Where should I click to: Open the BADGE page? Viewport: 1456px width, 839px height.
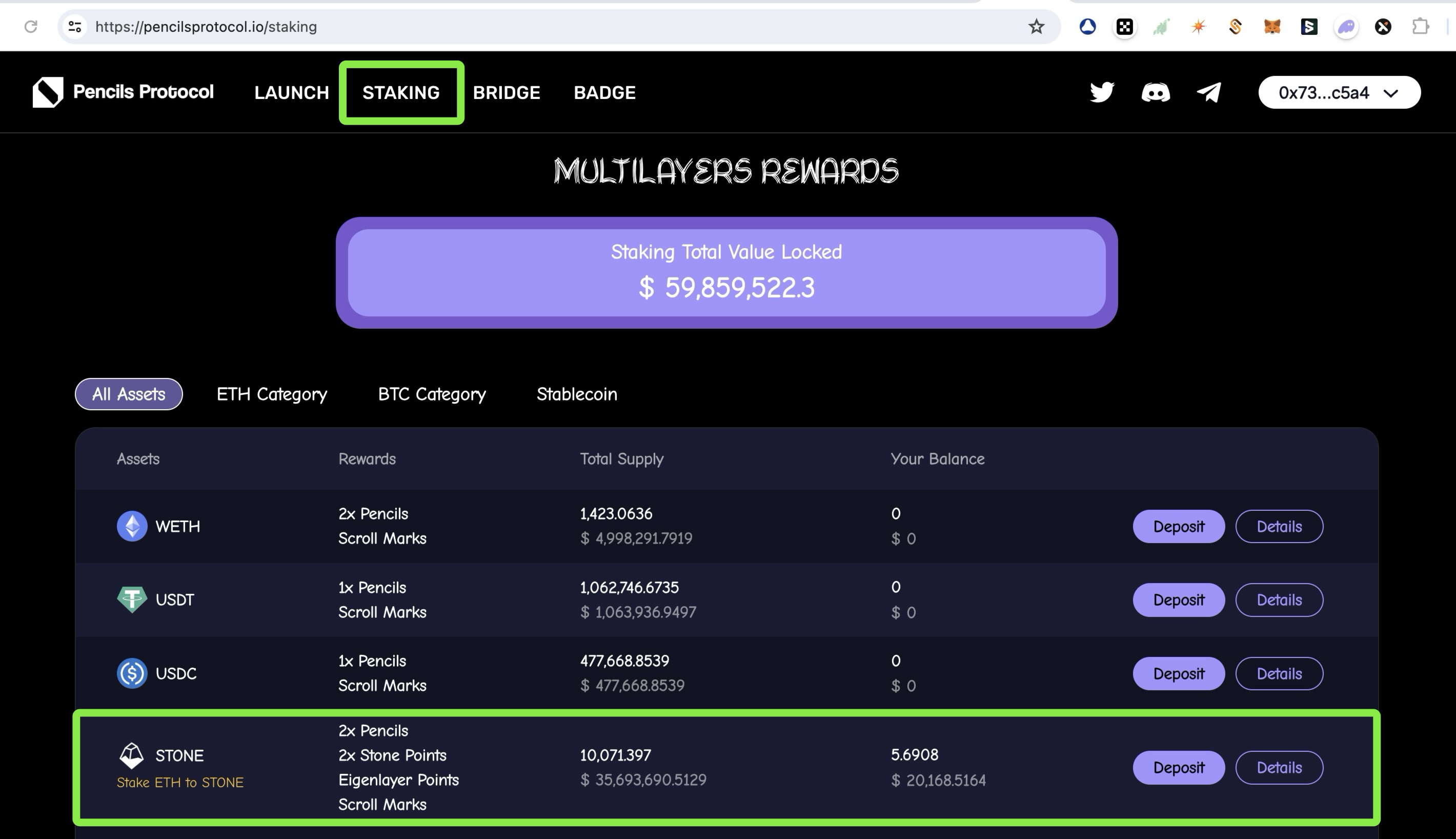pos(605,92)
